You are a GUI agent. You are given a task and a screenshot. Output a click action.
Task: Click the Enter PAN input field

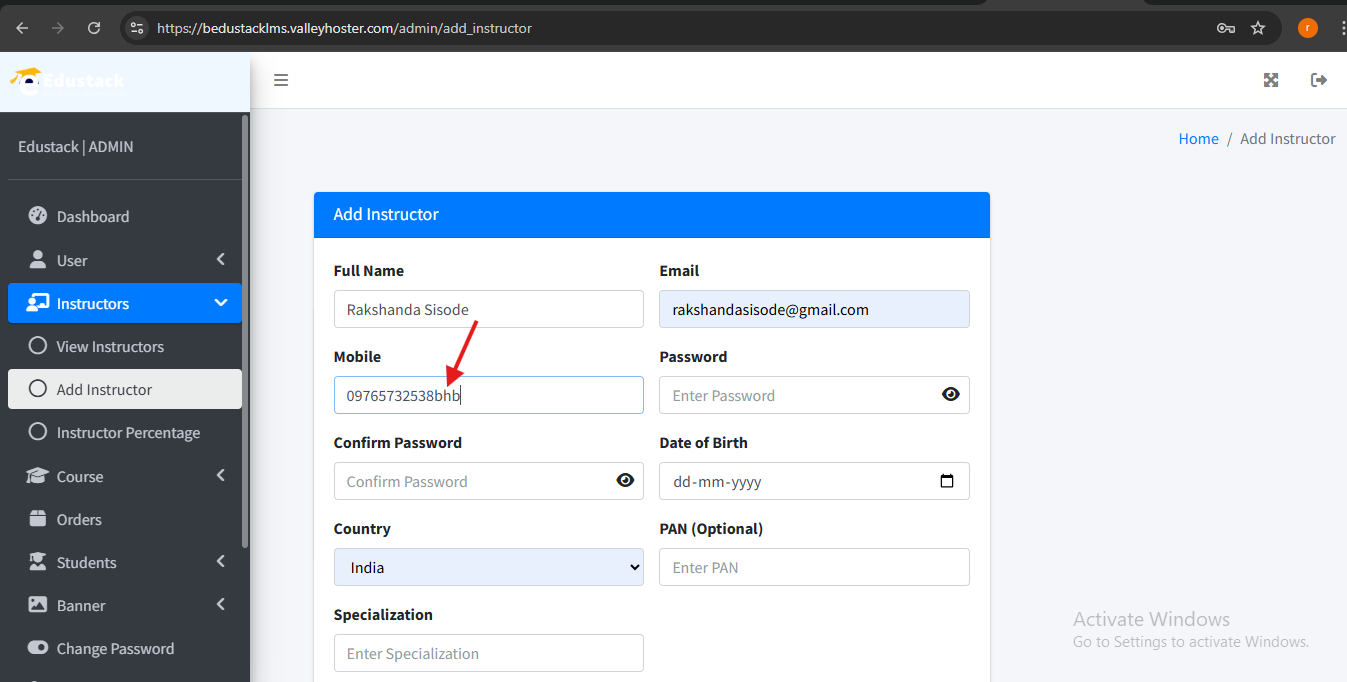(815, 567)
